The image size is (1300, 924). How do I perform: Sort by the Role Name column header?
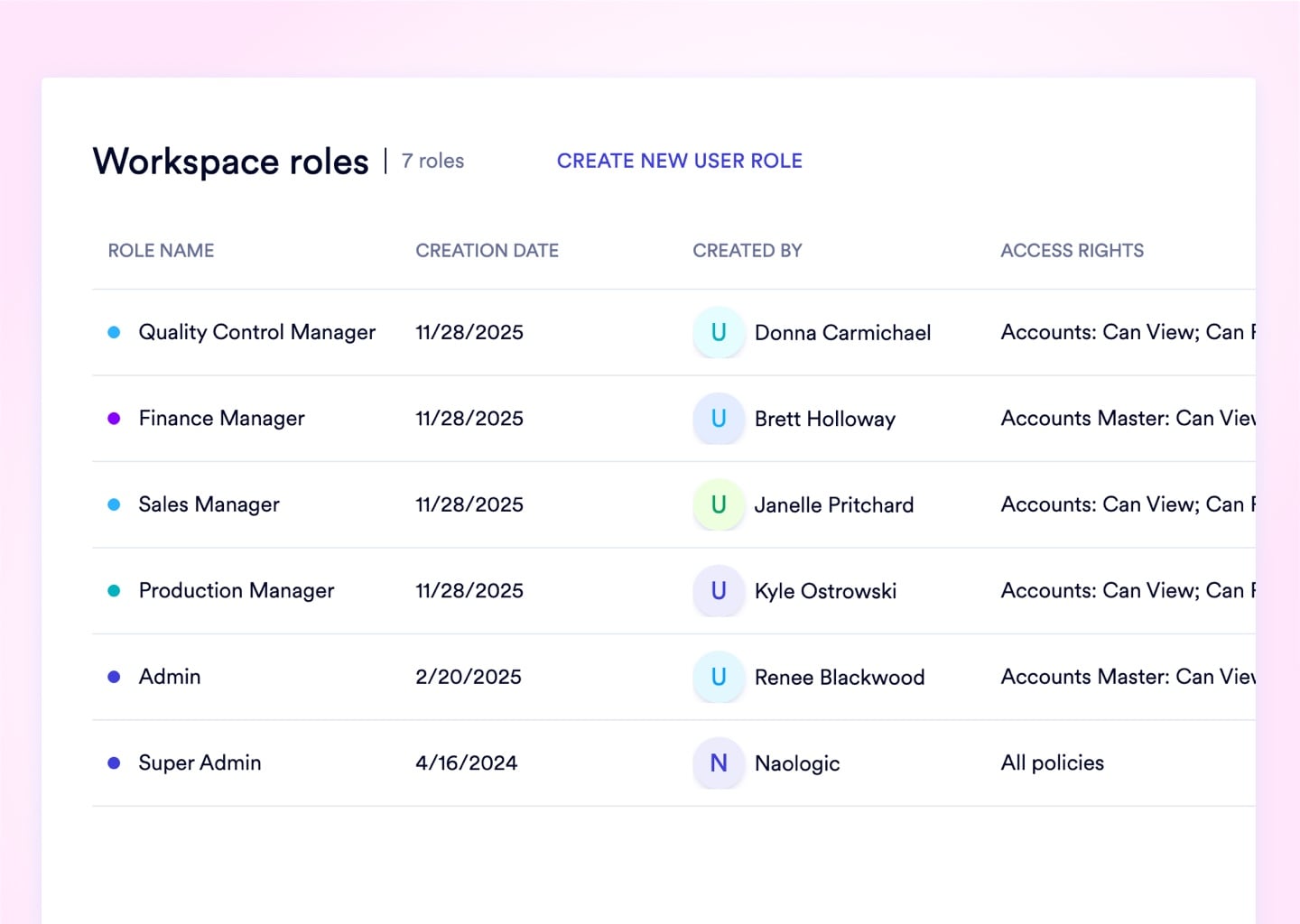tap(161, 251)
